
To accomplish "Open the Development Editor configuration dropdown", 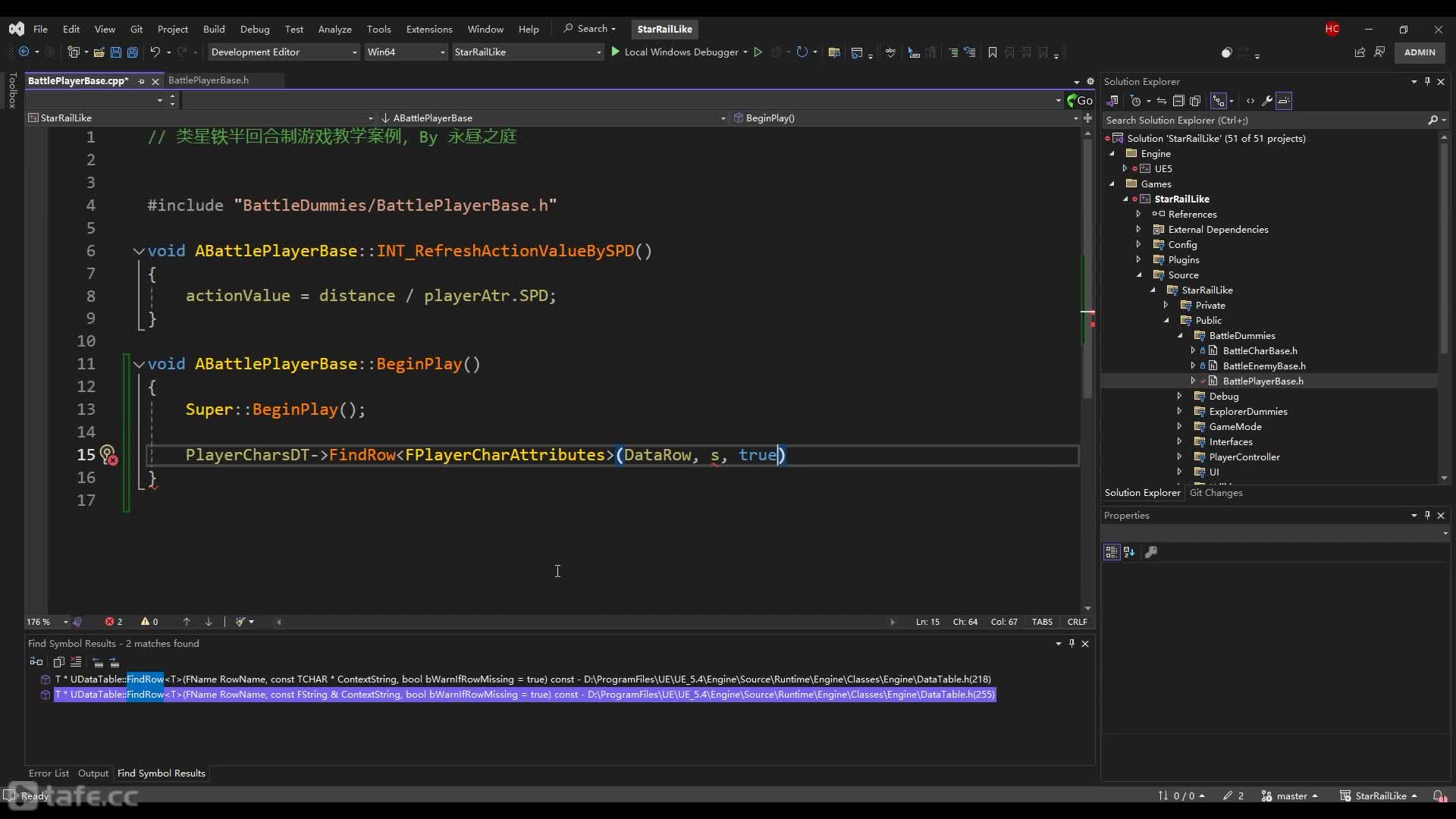I will [284, 52].
